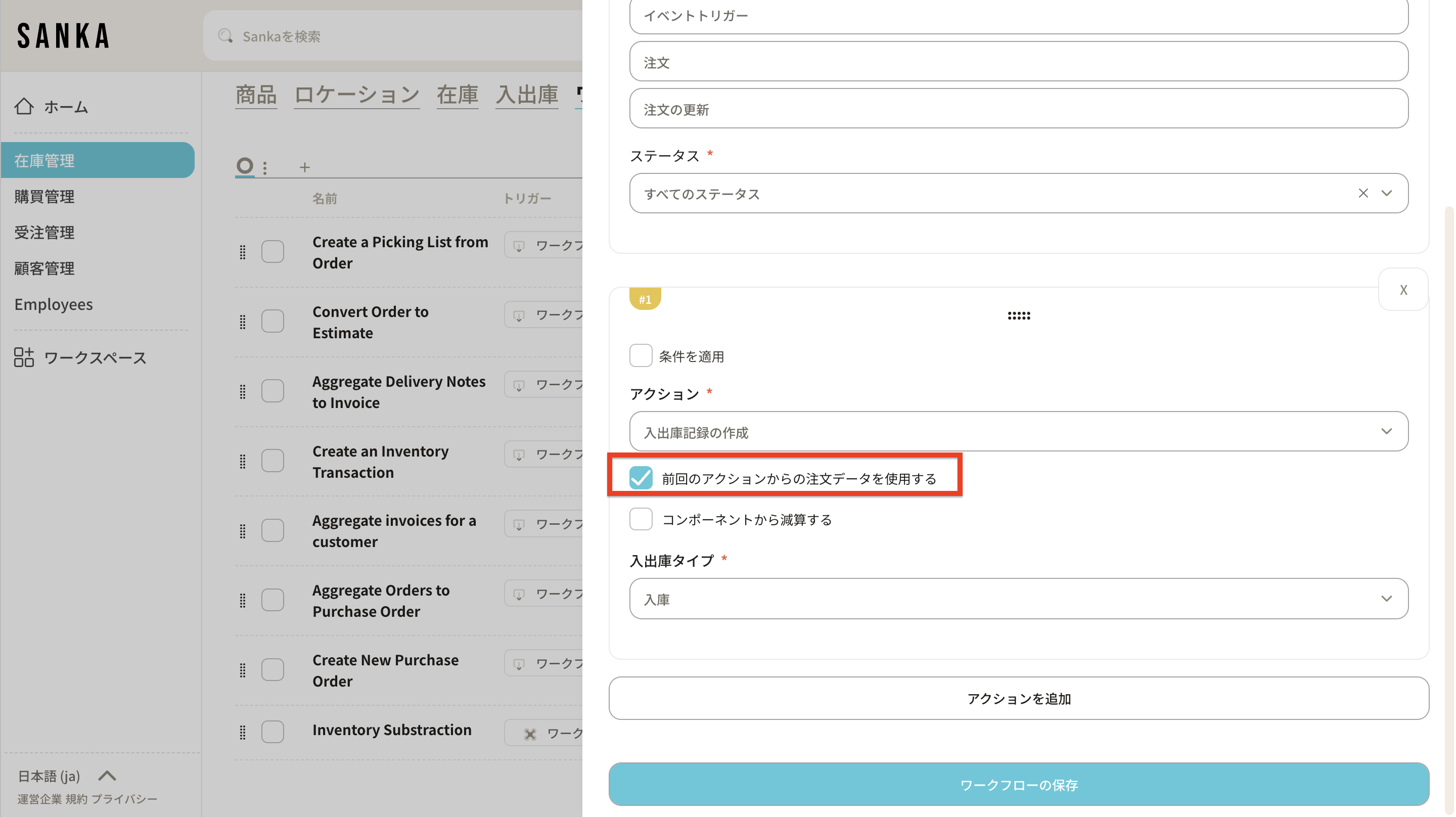The width and height of the screenshot is (1456, 817).
Task: Clear status field with the X icon
Action: pos(1363,193)
